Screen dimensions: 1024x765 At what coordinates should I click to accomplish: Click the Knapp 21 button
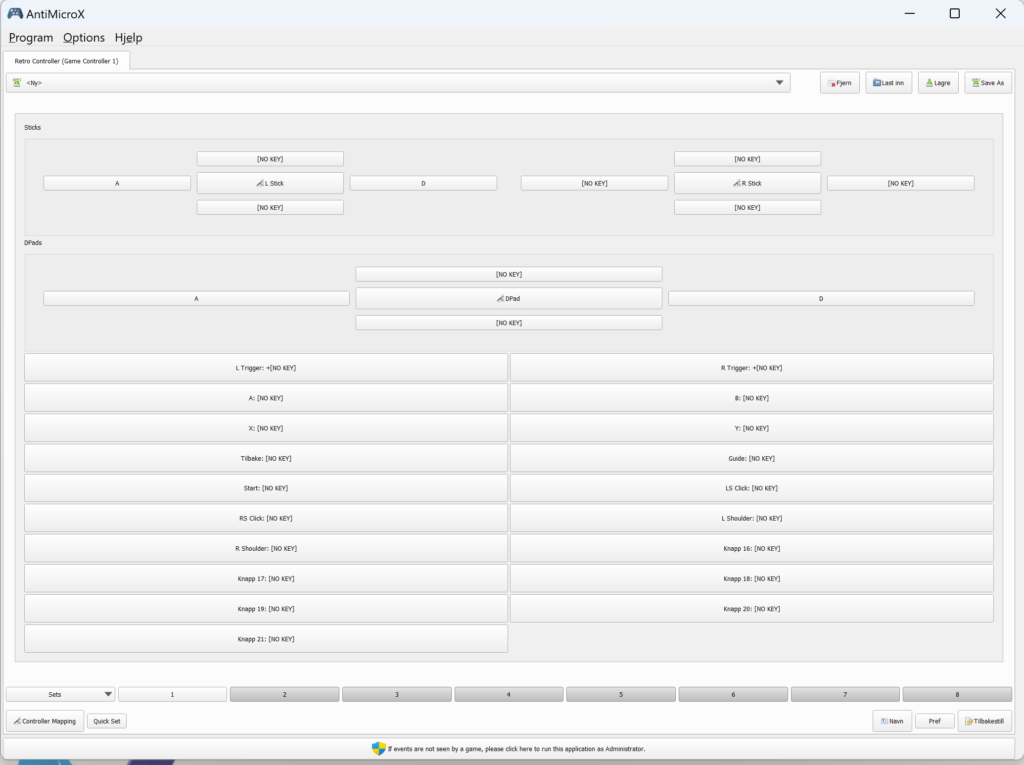266,639
